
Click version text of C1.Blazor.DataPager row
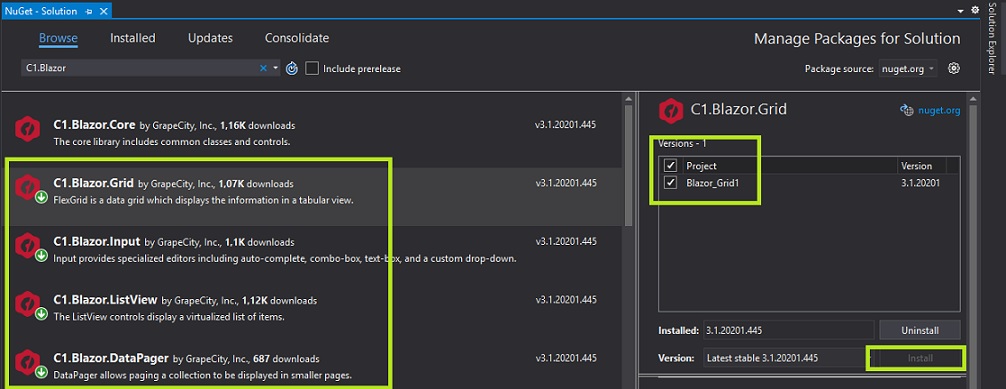click(566, 358)
